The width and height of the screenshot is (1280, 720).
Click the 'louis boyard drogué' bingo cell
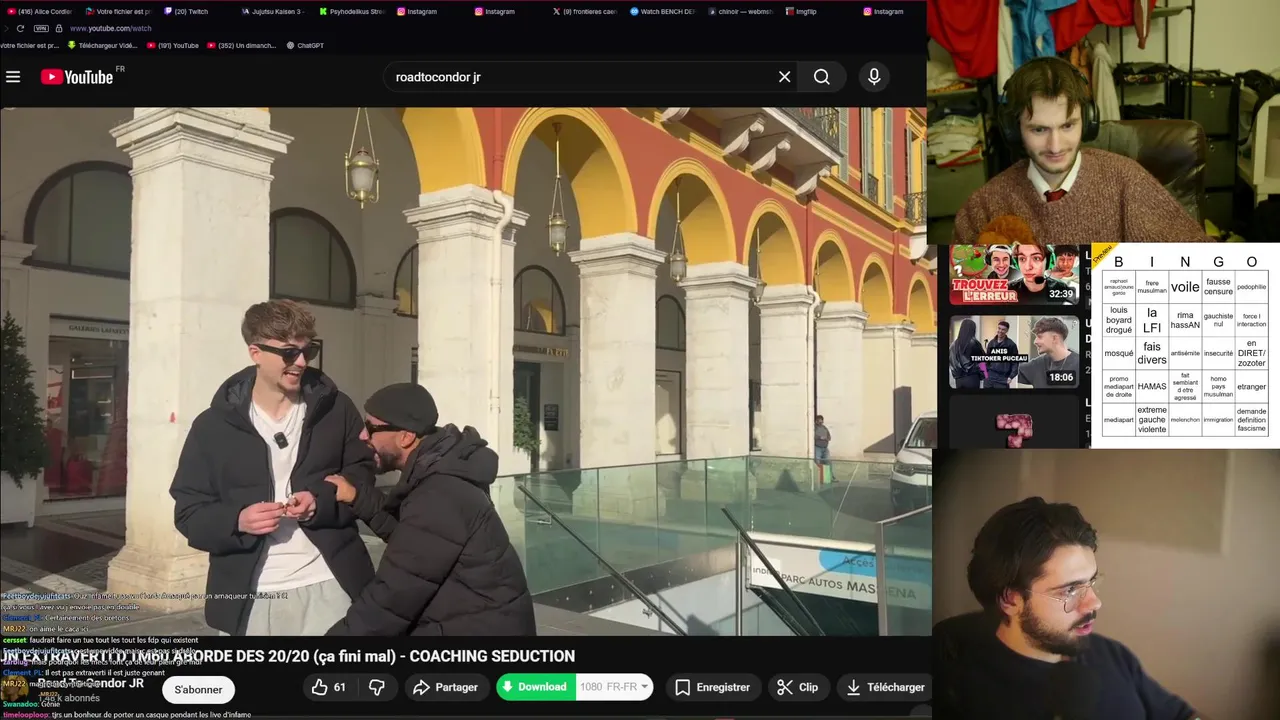[1119, 320]
